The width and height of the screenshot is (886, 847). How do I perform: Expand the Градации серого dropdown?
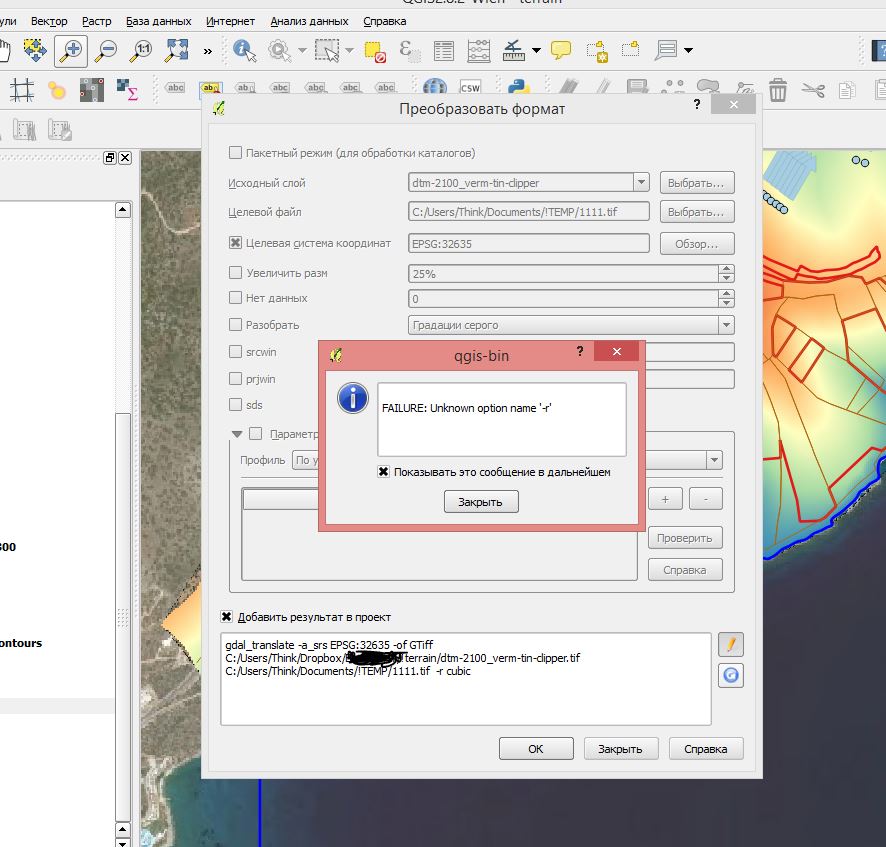[x=725, y=325]
